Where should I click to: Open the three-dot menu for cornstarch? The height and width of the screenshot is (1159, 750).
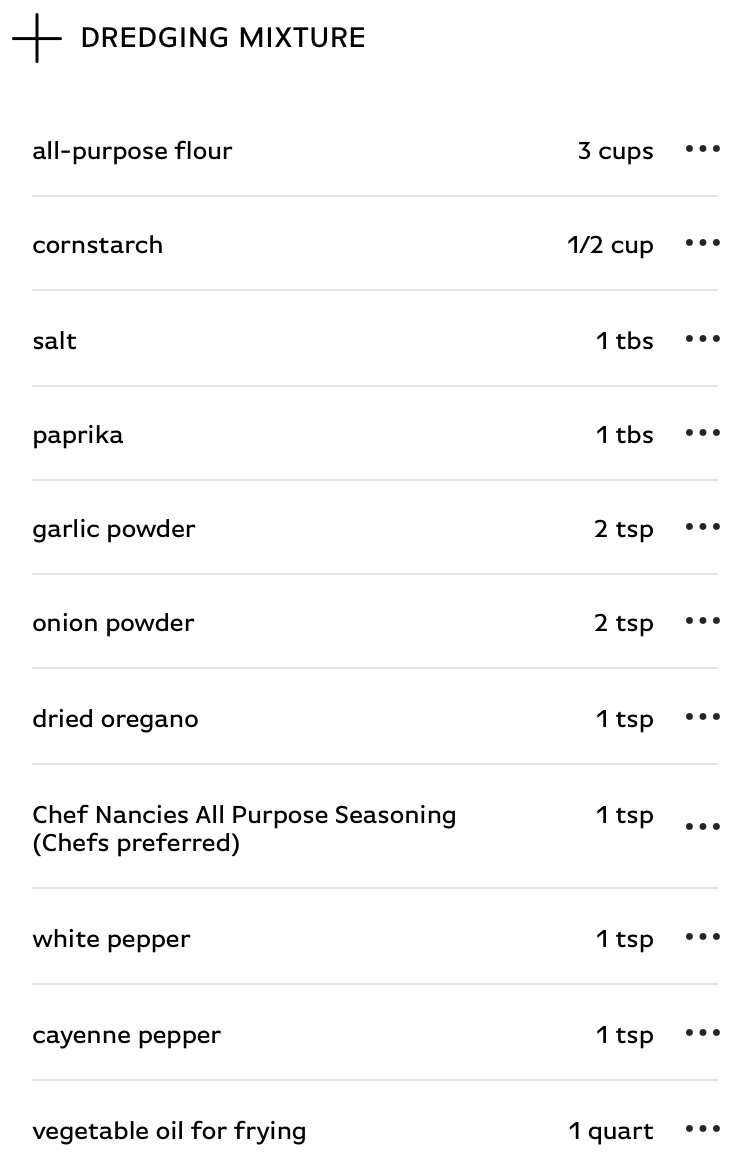pos(703,243)
